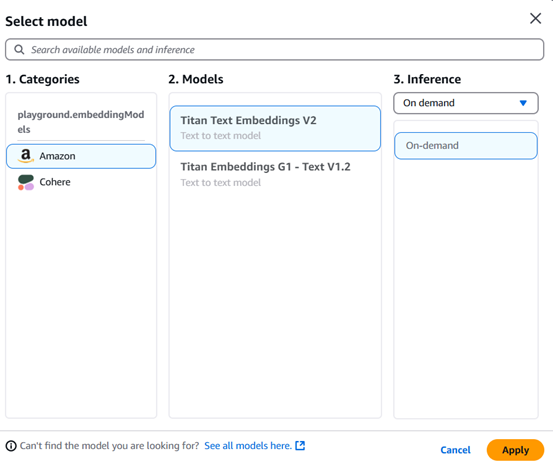Click the info icon beside help text
Image resolution: width=553 pixels, height=462 pixels.
click(x=11, y=446)
